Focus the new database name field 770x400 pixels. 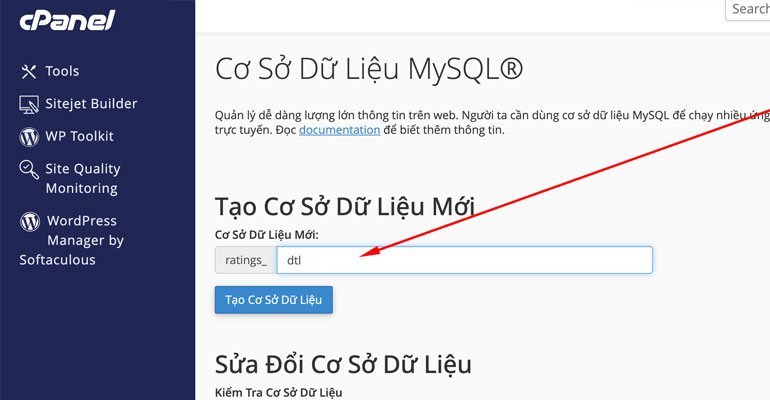click(465, 260)
